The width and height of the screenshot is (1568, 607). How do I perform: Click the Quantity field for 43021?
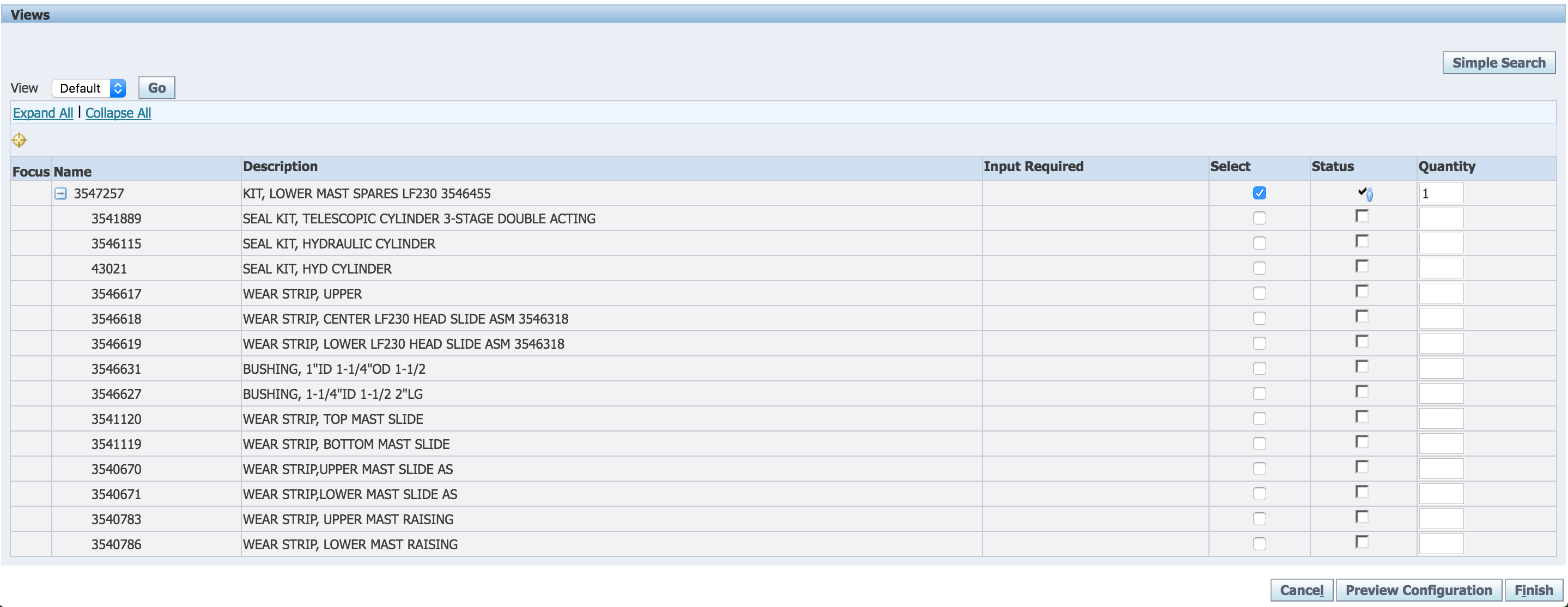point(1441,268)
